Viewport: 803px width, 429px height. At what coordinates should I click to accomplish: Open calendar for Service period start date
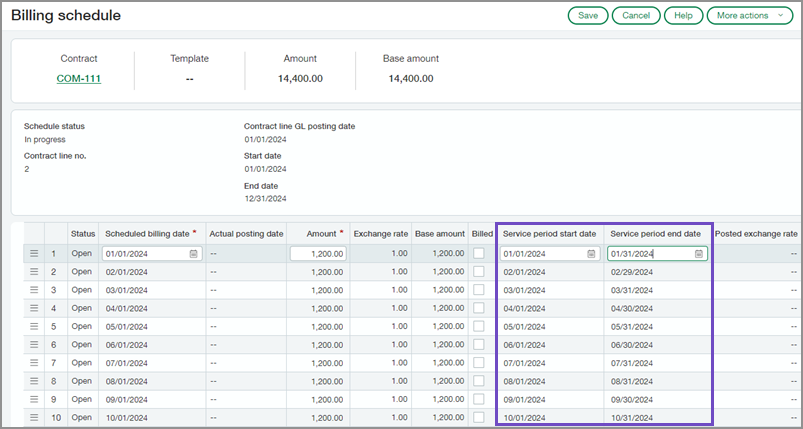[x=591, y=254]
